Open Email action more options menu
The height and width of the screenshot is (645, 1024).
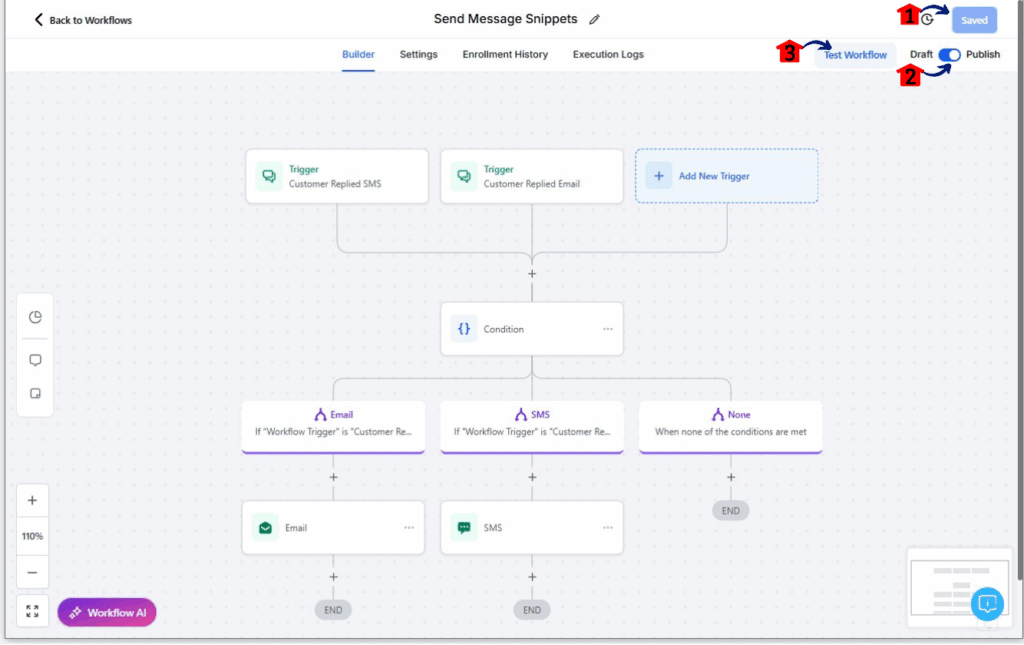click(x=409, y=527)
